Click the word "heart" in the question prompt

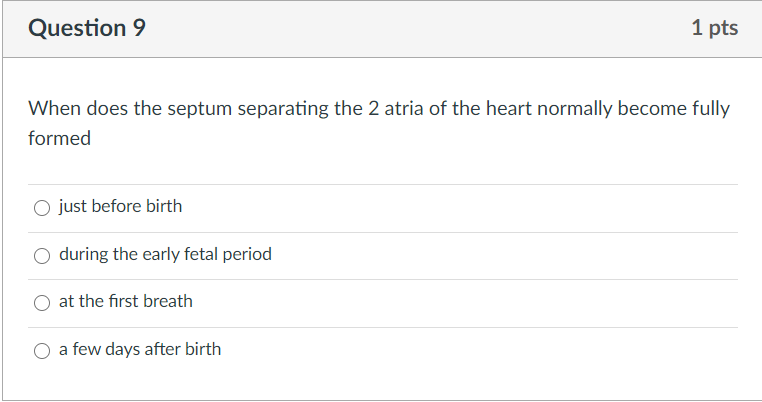507,108
